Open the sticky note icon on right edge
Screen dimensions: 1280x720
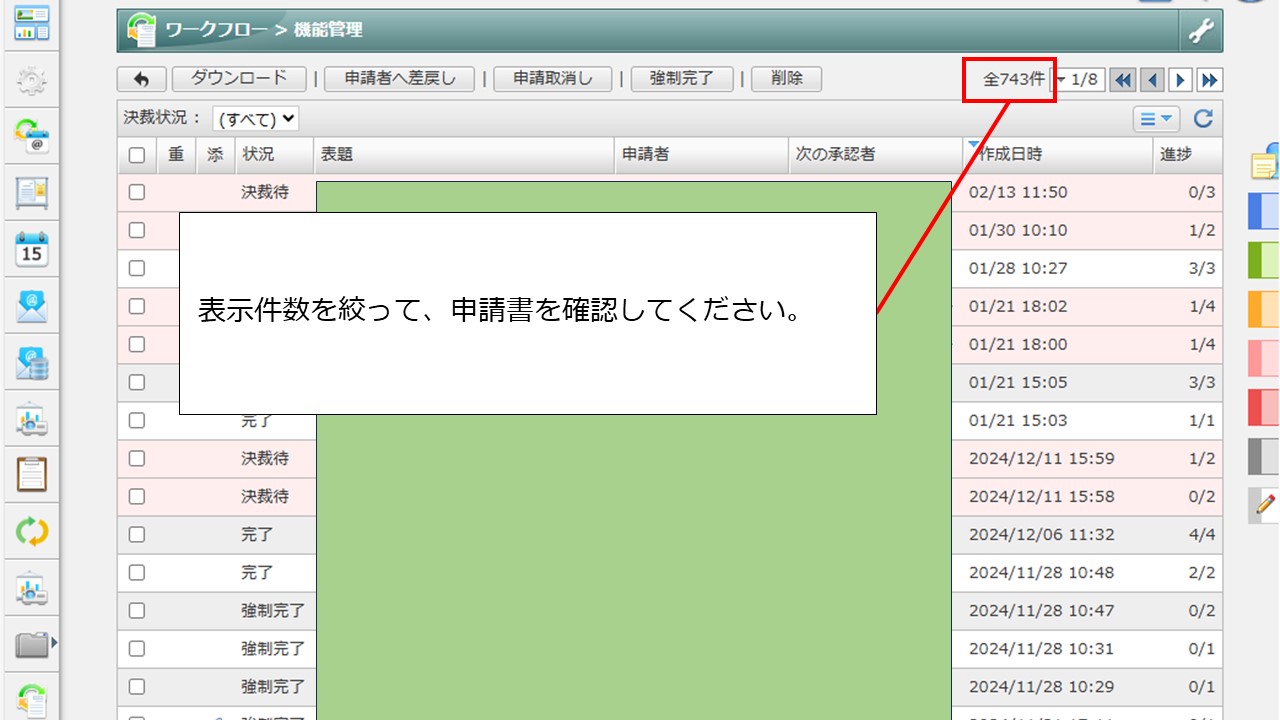click(x=1265, y=163)
